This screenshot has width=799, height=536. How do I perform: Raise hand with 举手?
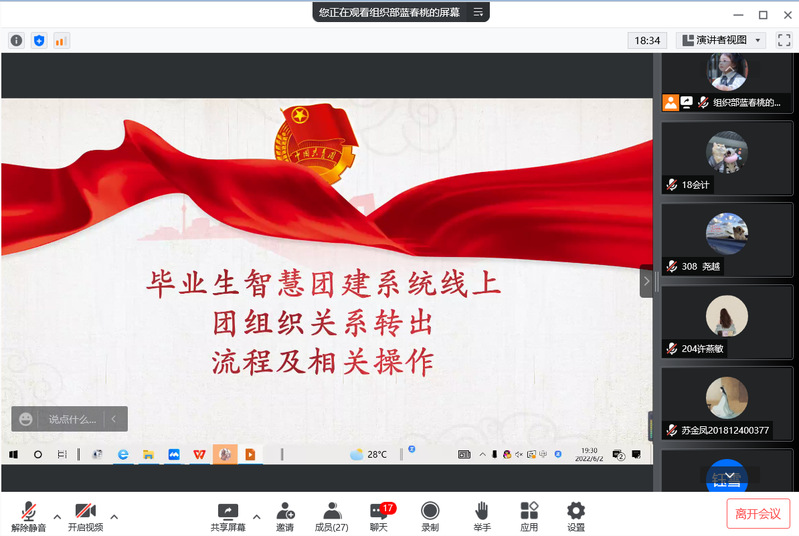(482, 517)
